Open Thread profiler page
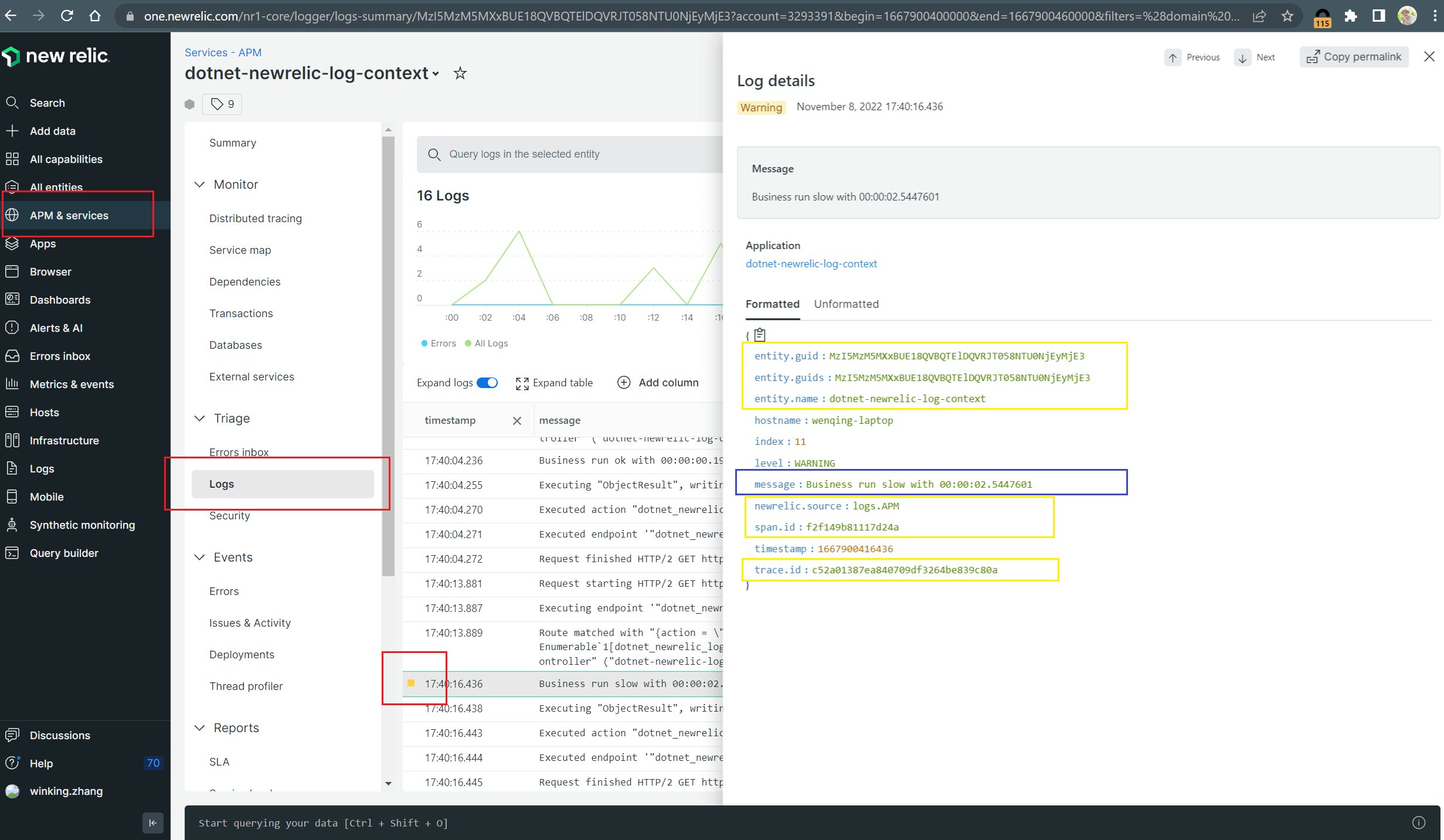 click(x=246, y=686)
